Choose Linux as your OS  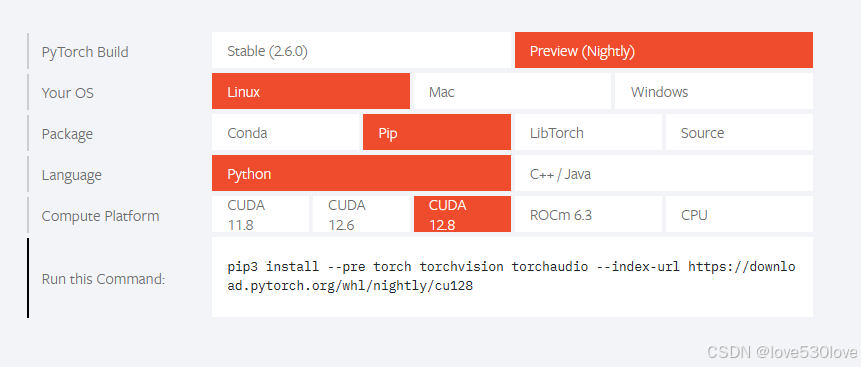pyautogui.click(x=311, y=91)
